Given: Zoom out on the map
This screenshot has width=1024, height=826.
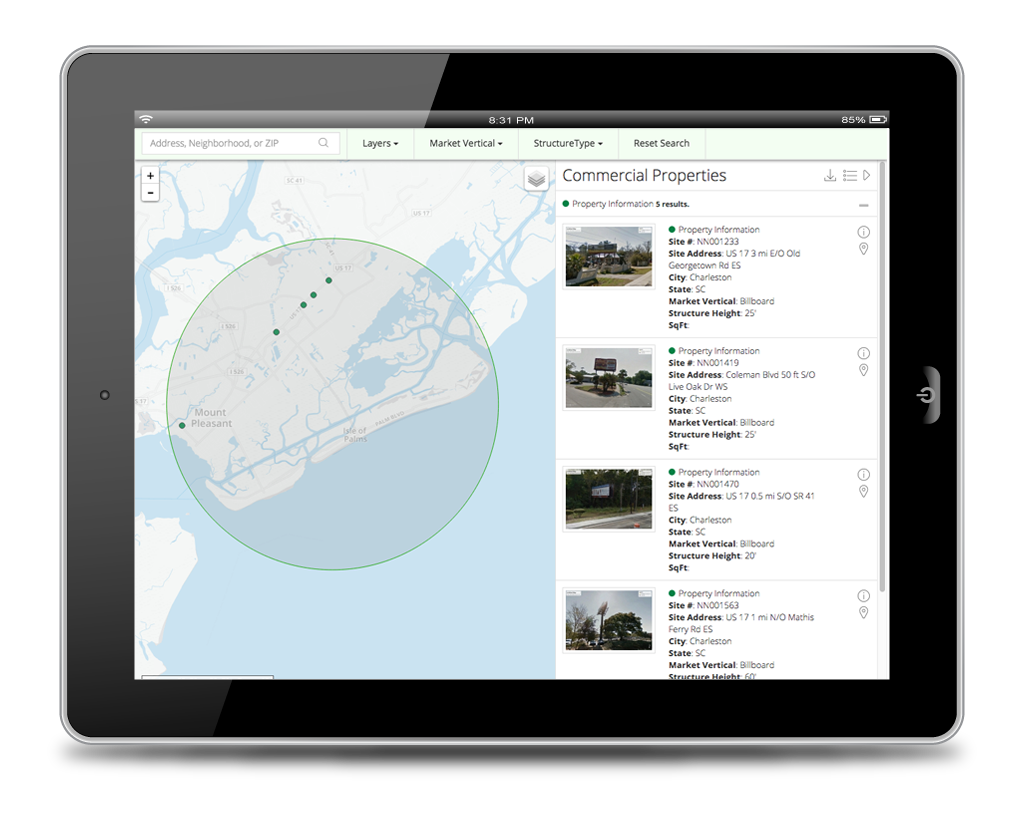Looking at the screenshot, I should 150,193.
